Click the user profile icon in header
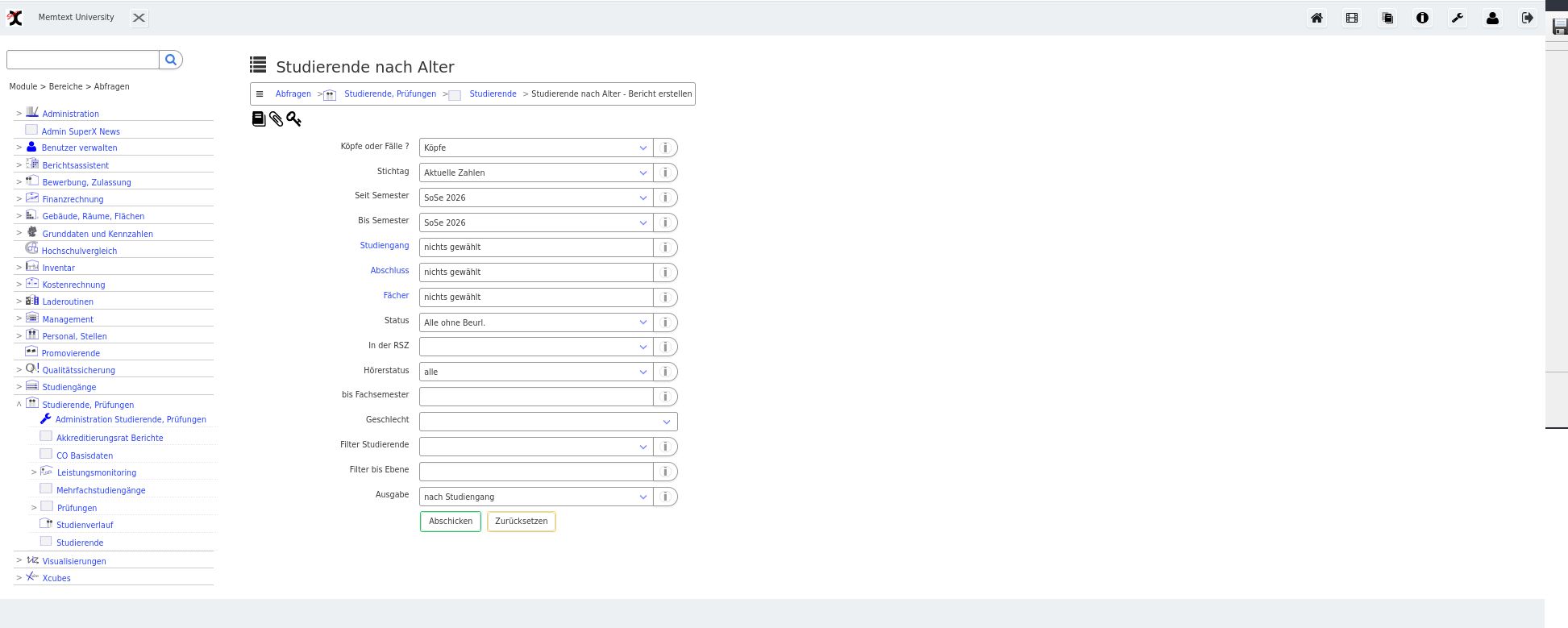Viewport: 1568px width, 628px height. (1492, 18)
